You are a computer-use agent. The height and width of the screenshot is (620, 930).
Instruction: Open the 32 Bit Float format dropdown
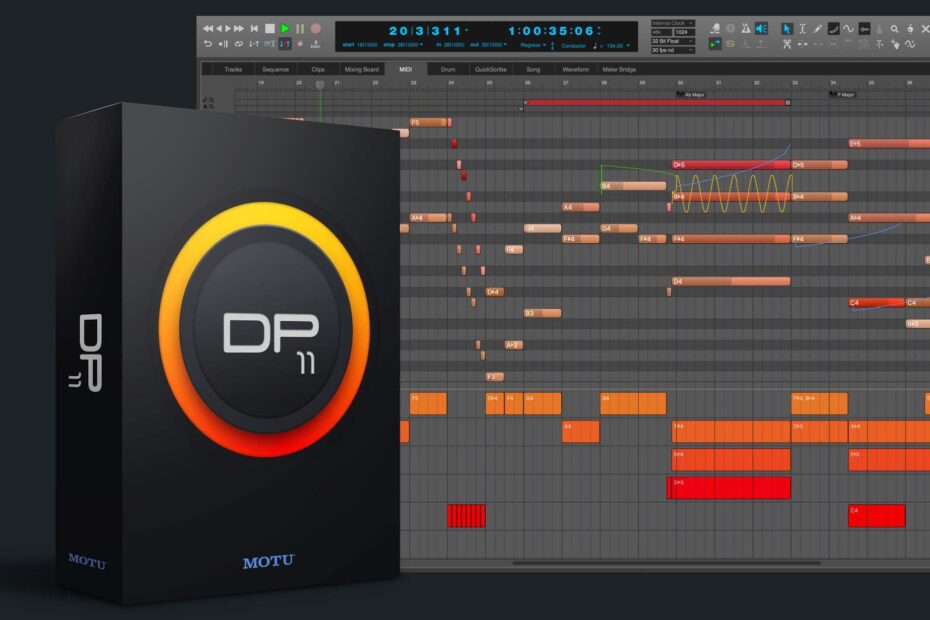click(673, 41)
